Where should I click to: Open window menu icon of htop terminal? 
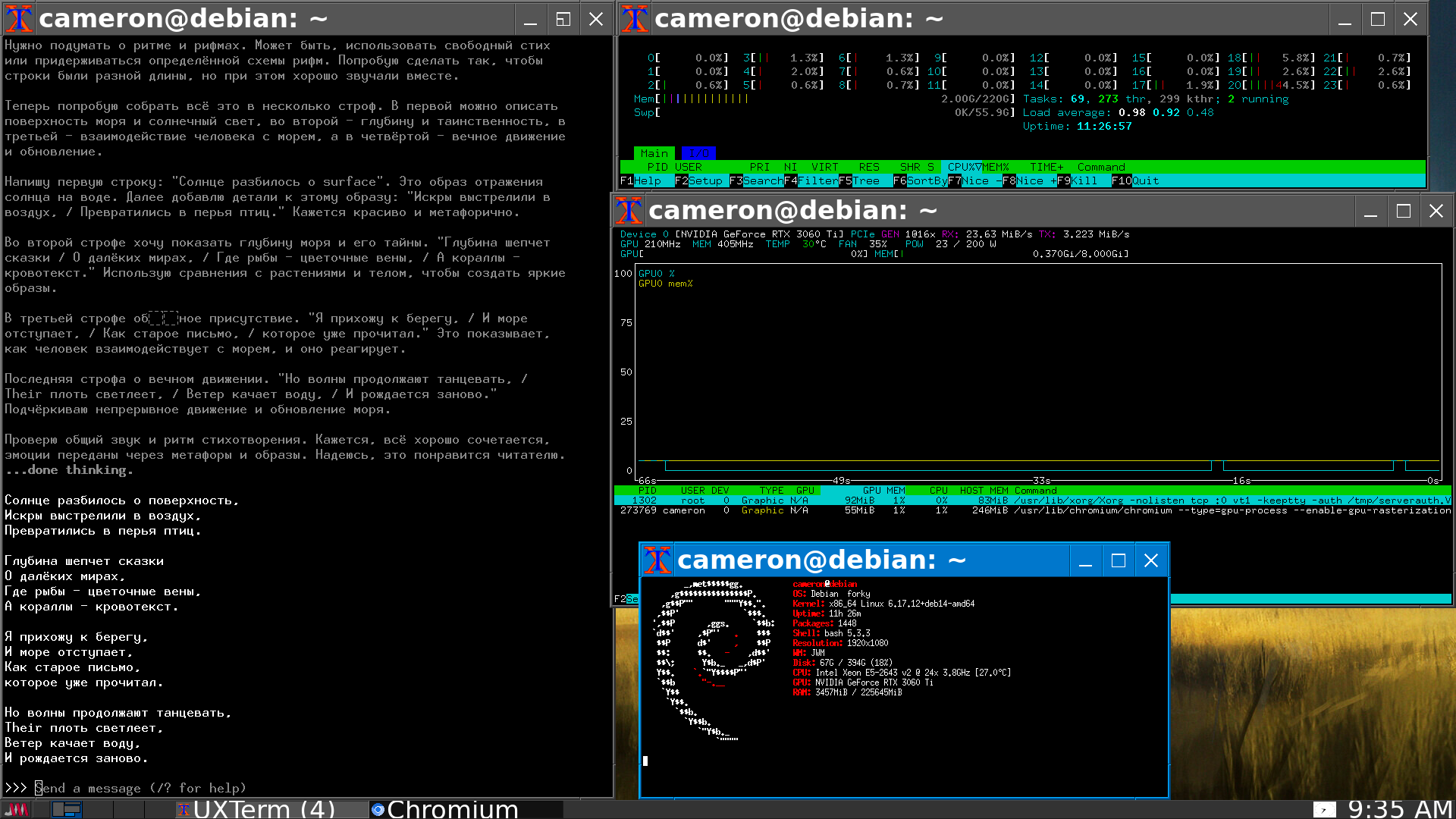[635, 19]
